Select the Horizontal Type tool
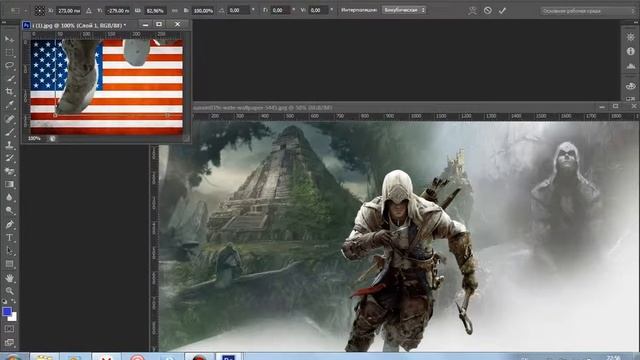The image size is (640, 360). [9, 238]
